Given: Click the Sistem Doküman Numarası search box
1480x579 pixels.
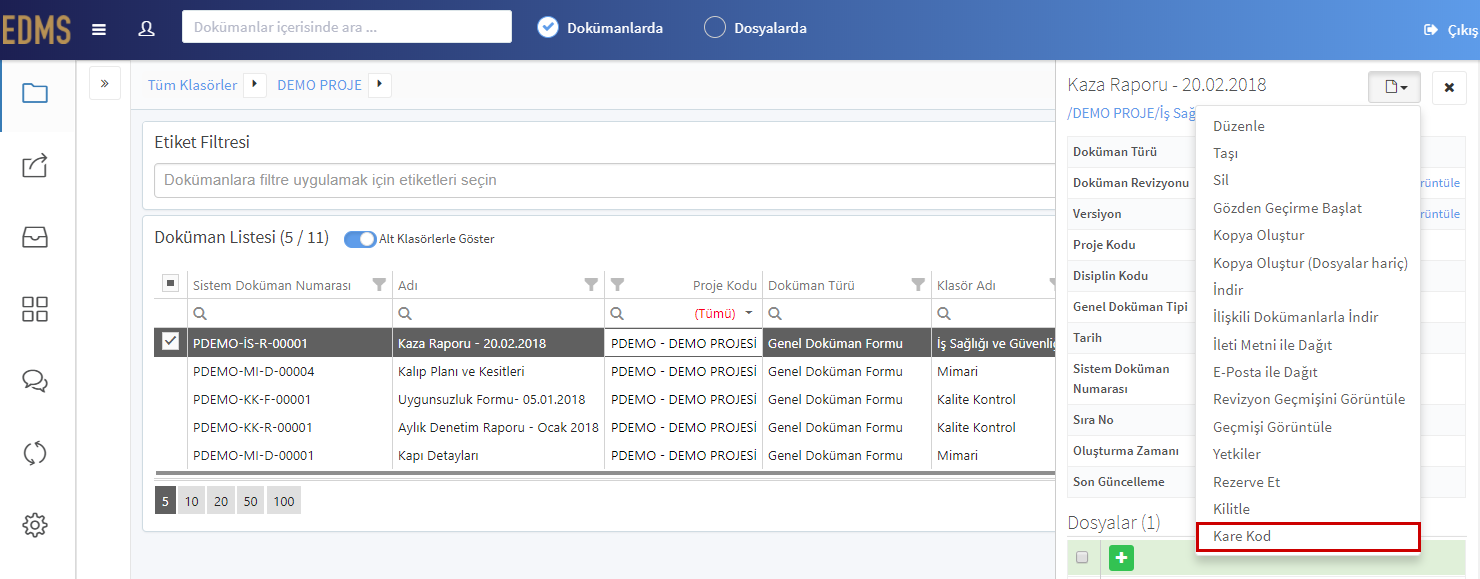Looking at the screenshot, I should [289, 313].
